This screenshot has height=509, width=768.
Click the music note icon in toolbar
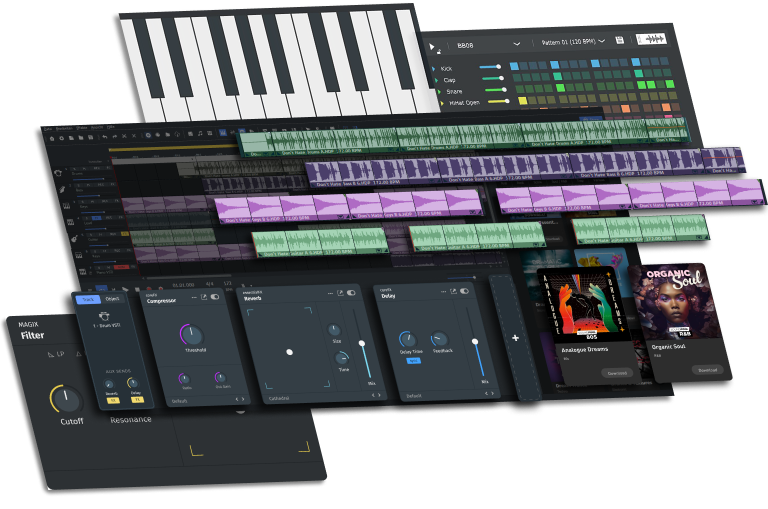coord(200,133)
